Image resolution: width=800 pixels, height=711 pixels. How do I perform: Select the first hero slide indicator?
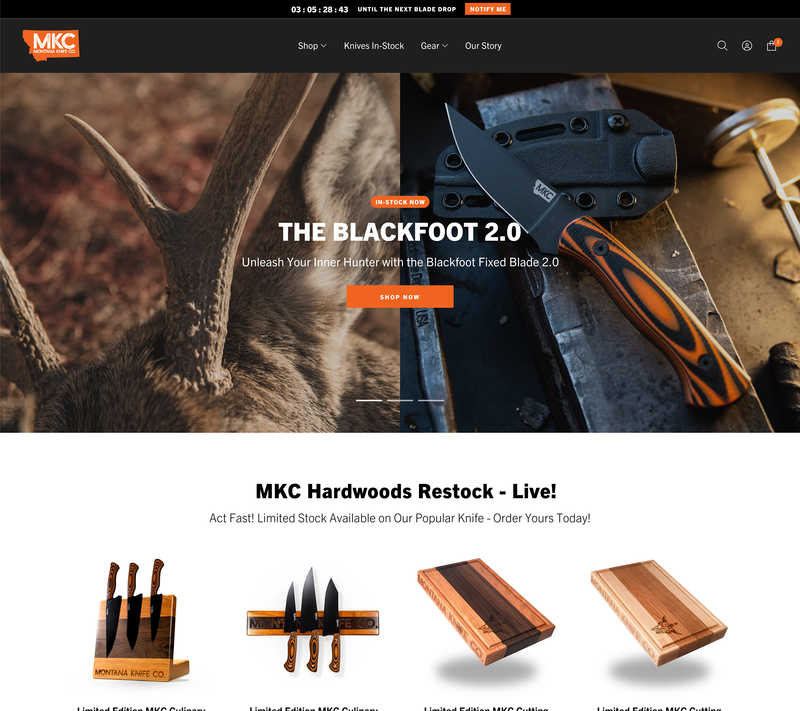pyautogui.click(x=369, y=400)
